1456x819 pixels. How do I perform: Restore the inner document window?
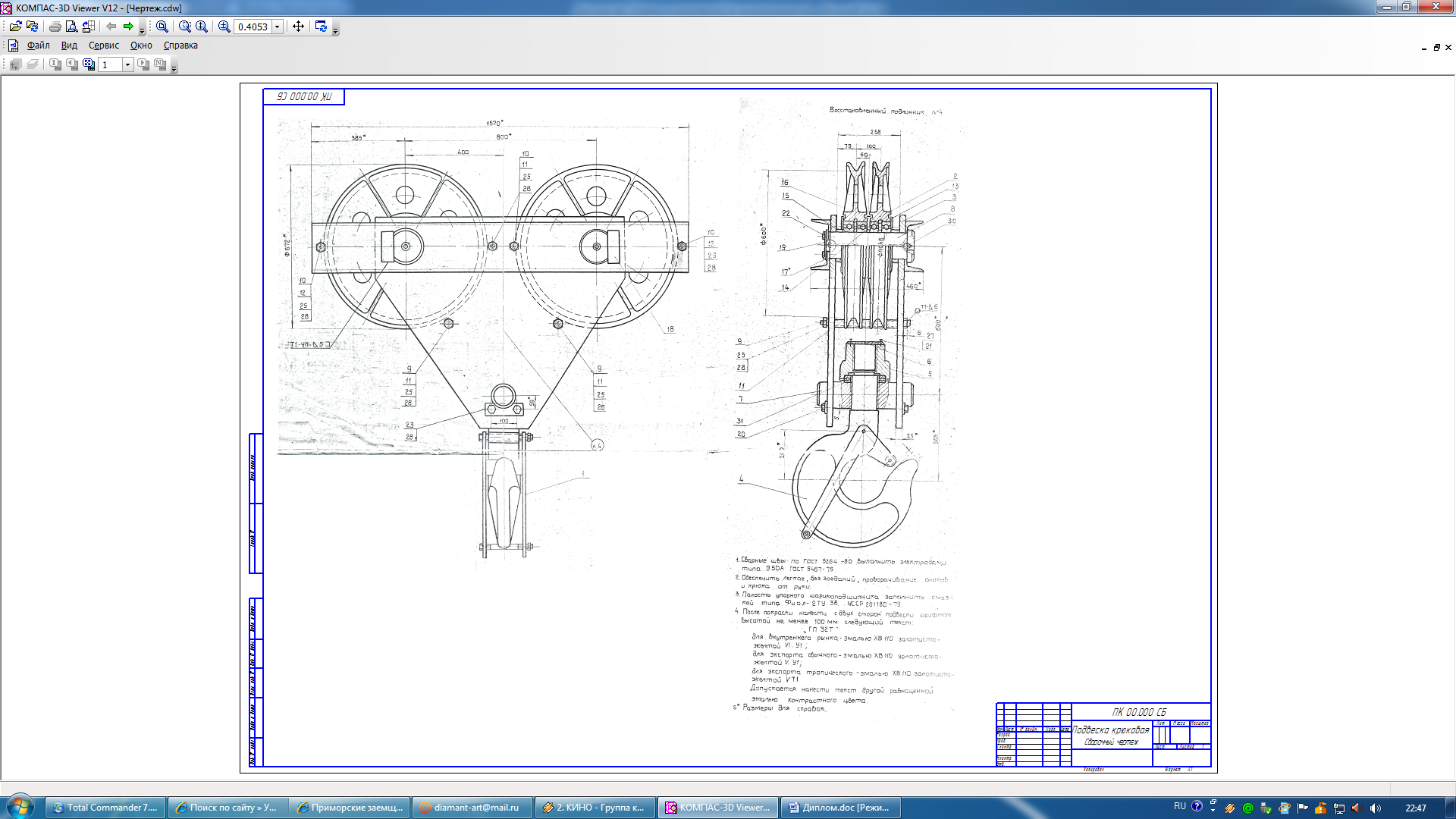click(1436, 47)
